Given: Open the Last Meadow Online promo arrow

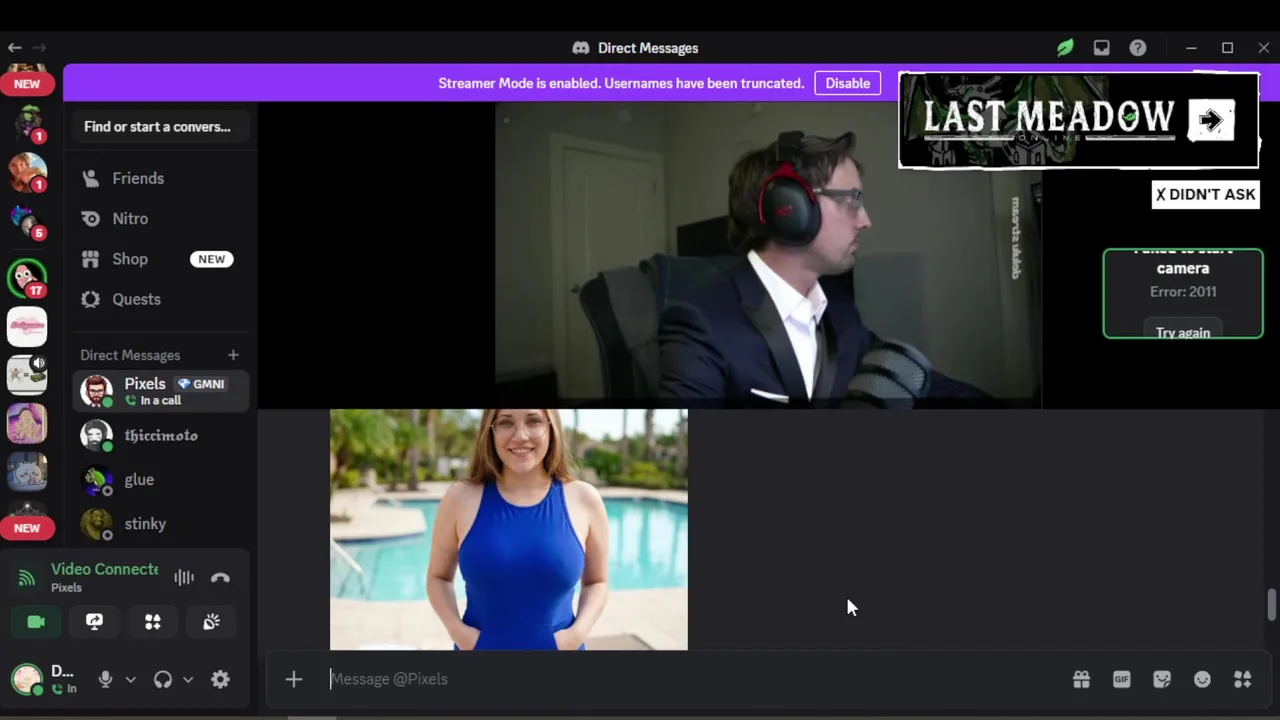Looking at the screenshot, I should point(1211,121).
